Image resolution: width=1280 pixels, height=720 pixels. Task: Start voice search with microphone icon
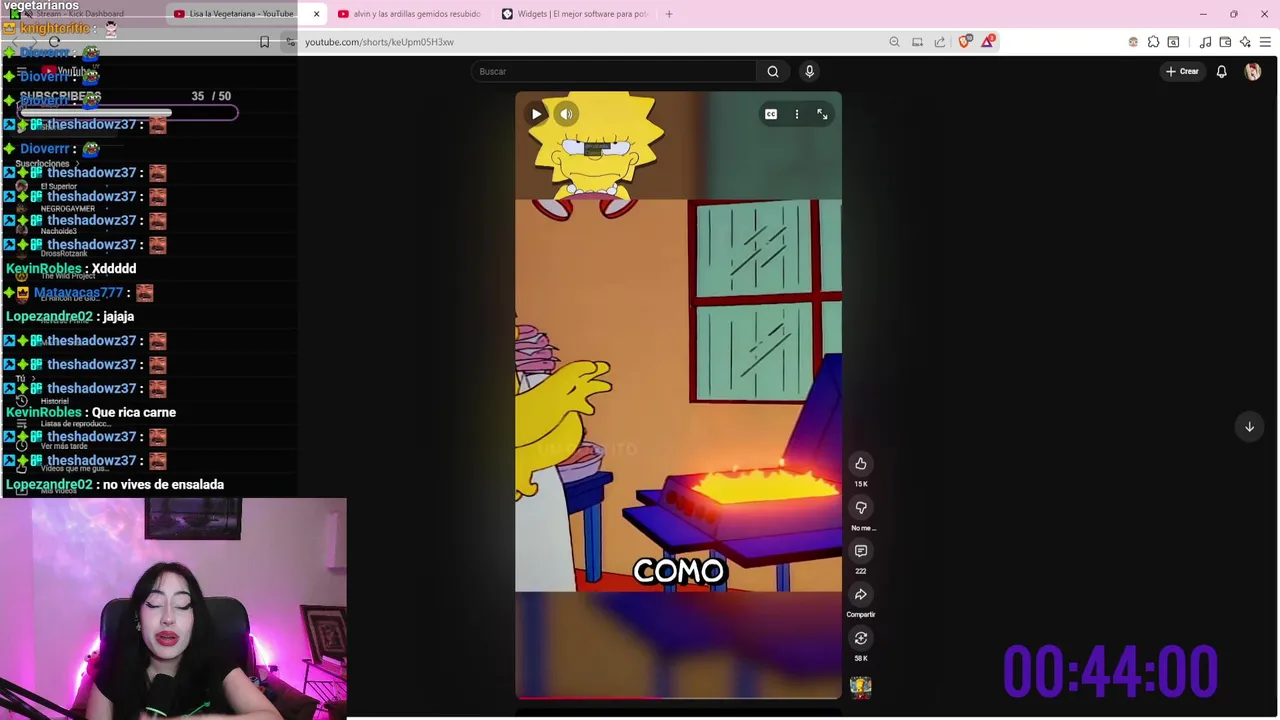point(809,71)
